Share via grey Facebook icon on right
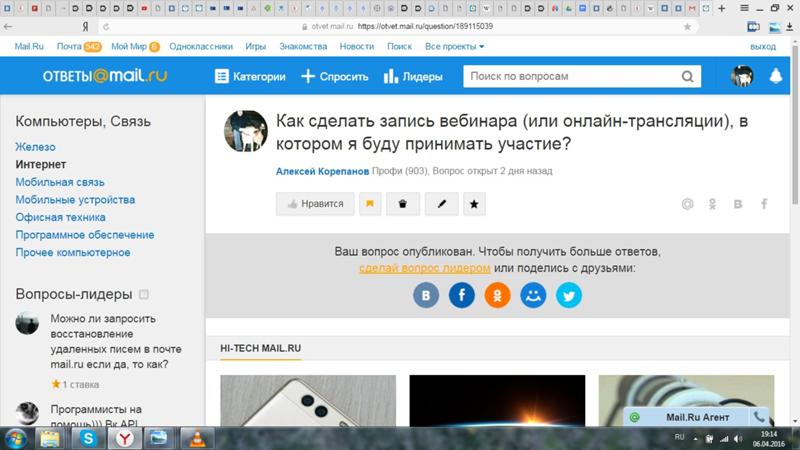800x450 pixels. point(764,204)
